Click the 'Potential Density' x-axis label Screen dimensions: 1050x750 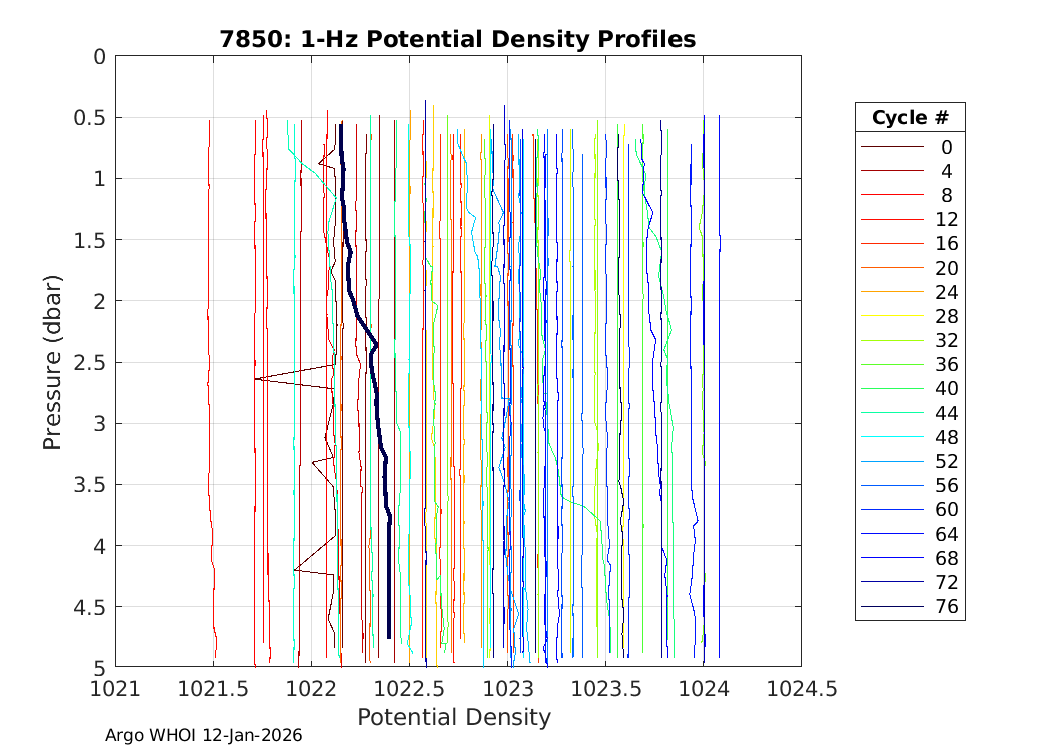pos(453,717)
